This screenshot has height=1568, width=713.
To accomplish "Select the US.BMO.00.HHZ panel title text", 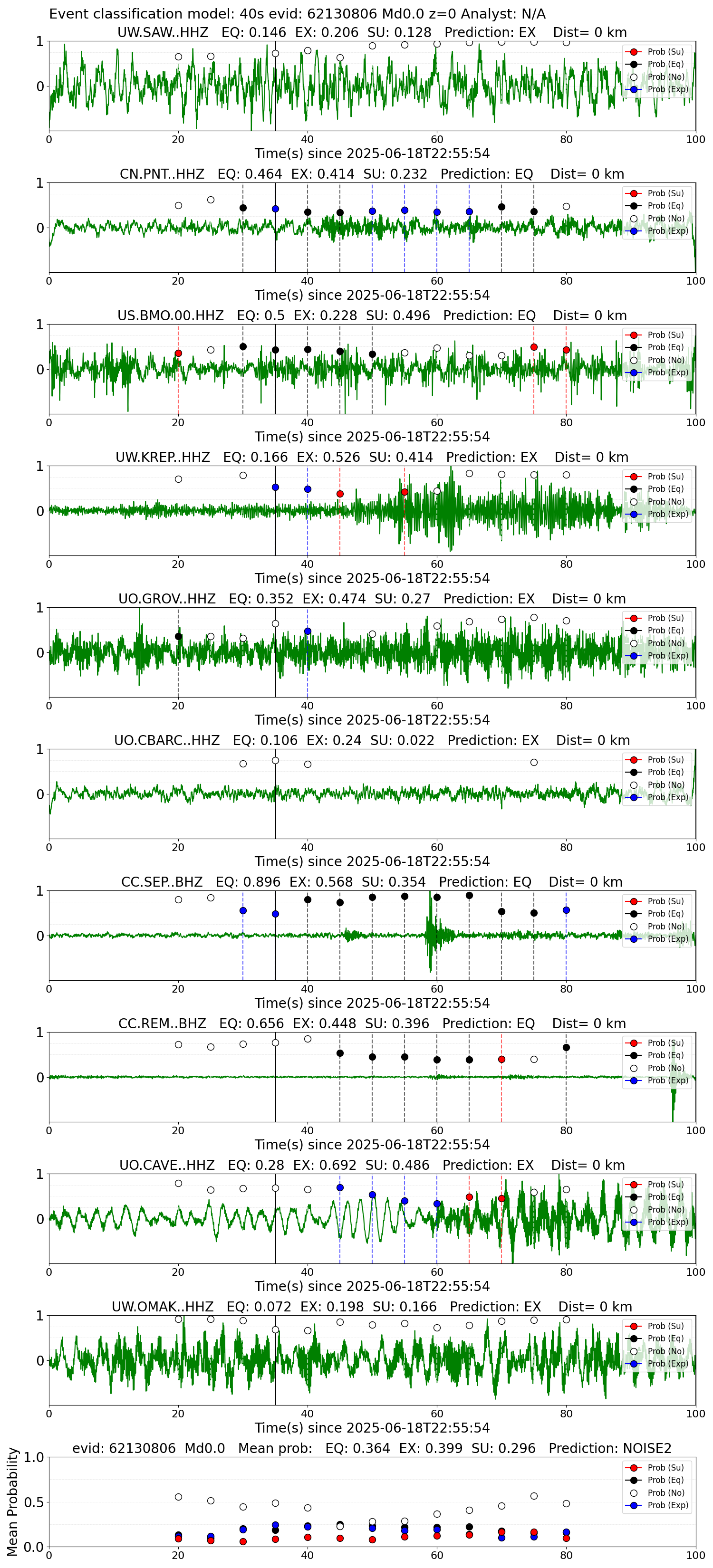I will (x=371, y=316).
